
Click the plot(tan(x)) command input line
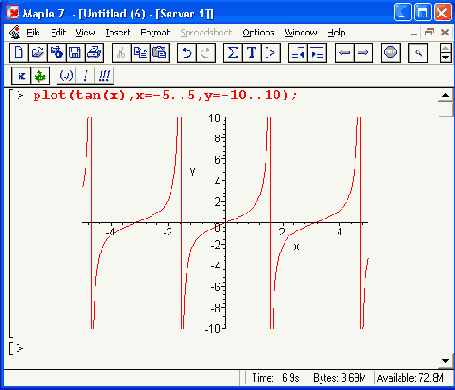(x=165, y=95)
